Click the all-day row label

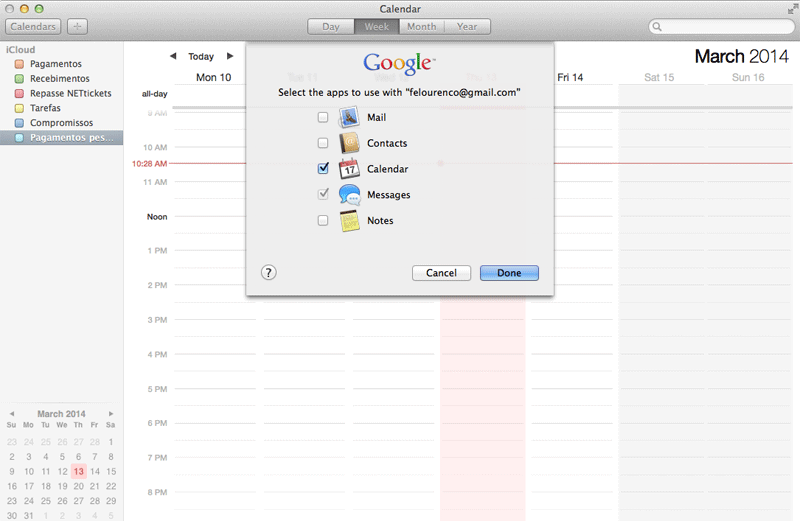tap(154, 94)
